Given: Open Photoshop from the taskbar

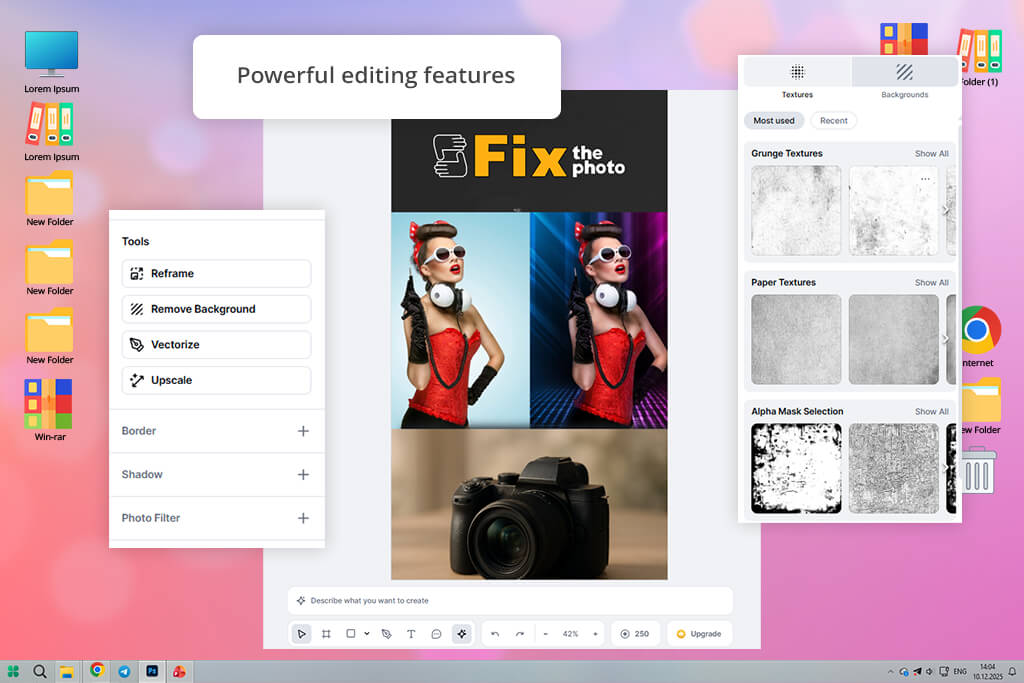Looking at the screenshot, I should (152, 671).
